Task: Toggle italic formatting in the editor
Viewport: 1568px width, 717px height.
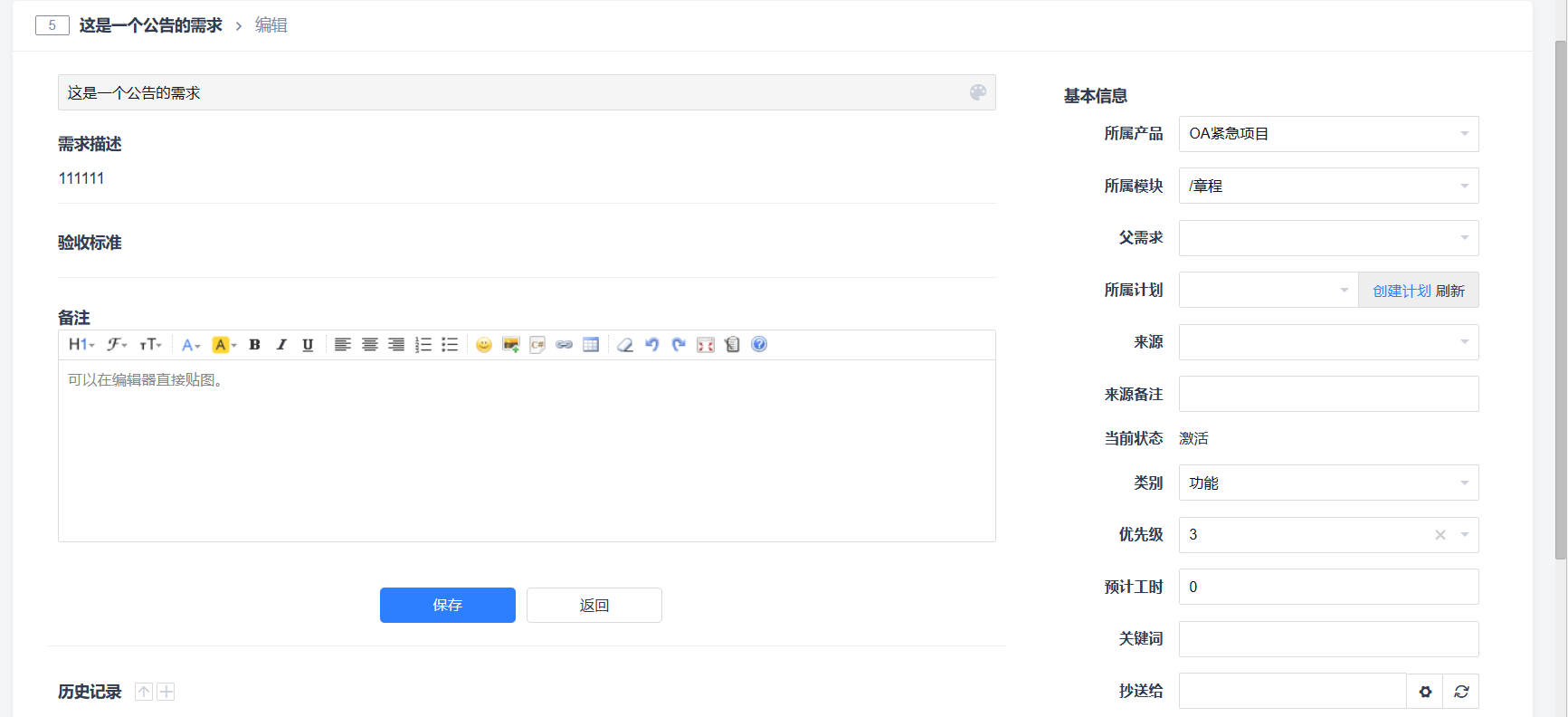Action: (x=281, y=345)
